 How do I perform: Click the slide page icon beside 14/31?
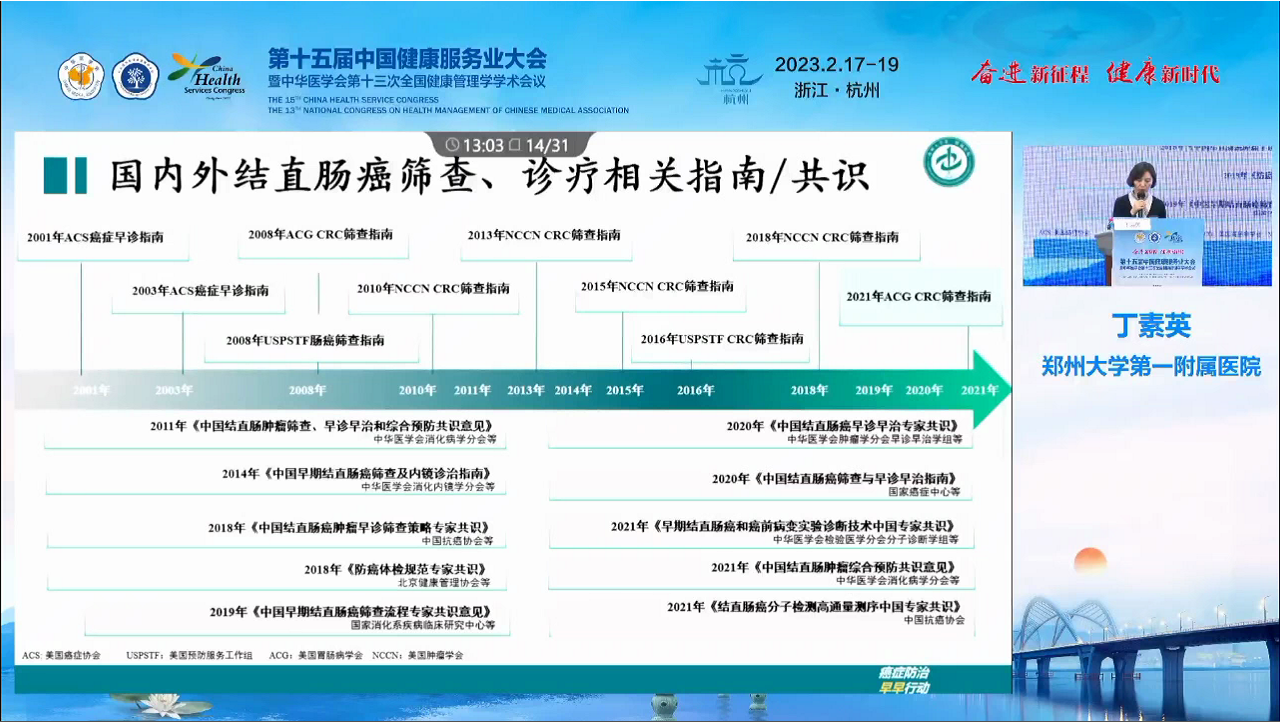(515, 146)
